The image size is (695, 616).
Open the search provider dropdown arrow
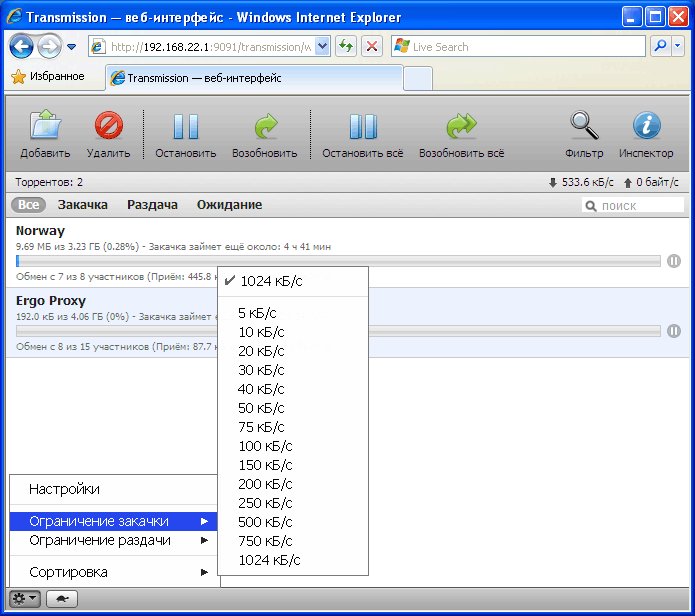678,46
